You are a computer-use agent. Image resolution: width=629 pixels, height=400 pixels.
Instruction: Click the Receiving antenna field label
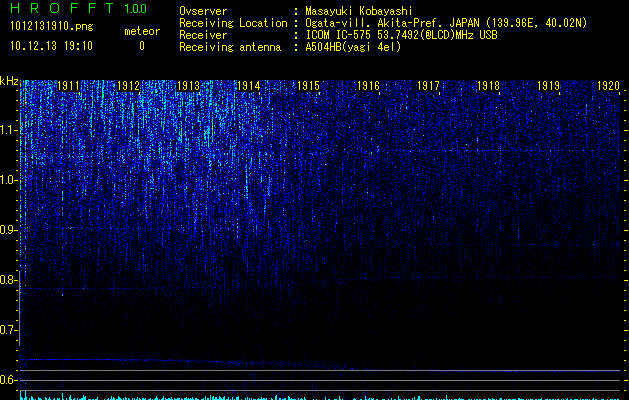tap(230, 47)
